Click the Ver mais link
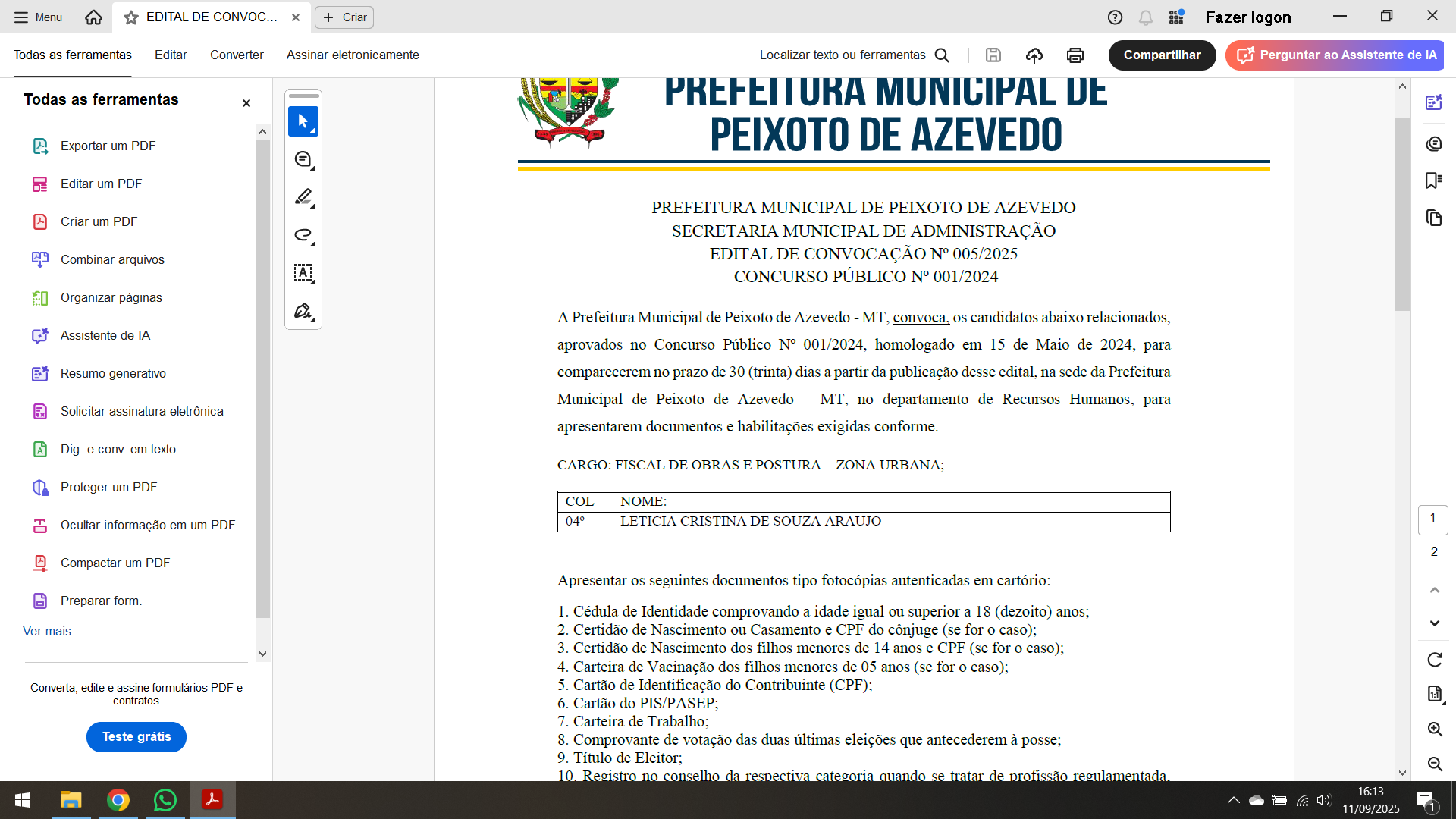Viewport: 1456px width, 819px height. coord(47,631)
